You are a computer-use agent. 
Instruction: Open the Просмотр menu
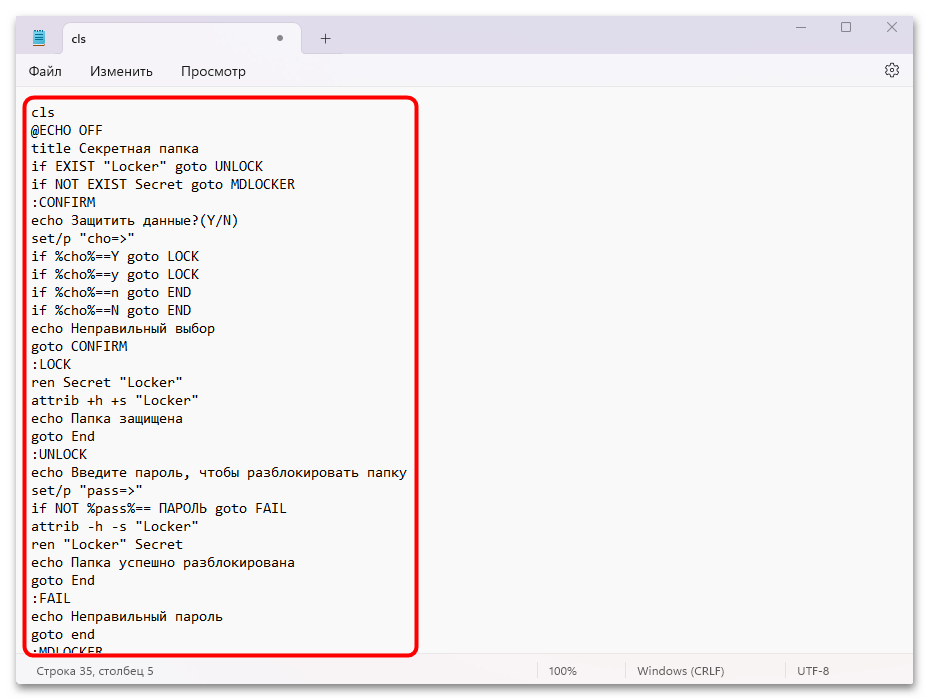click(213, 71)
